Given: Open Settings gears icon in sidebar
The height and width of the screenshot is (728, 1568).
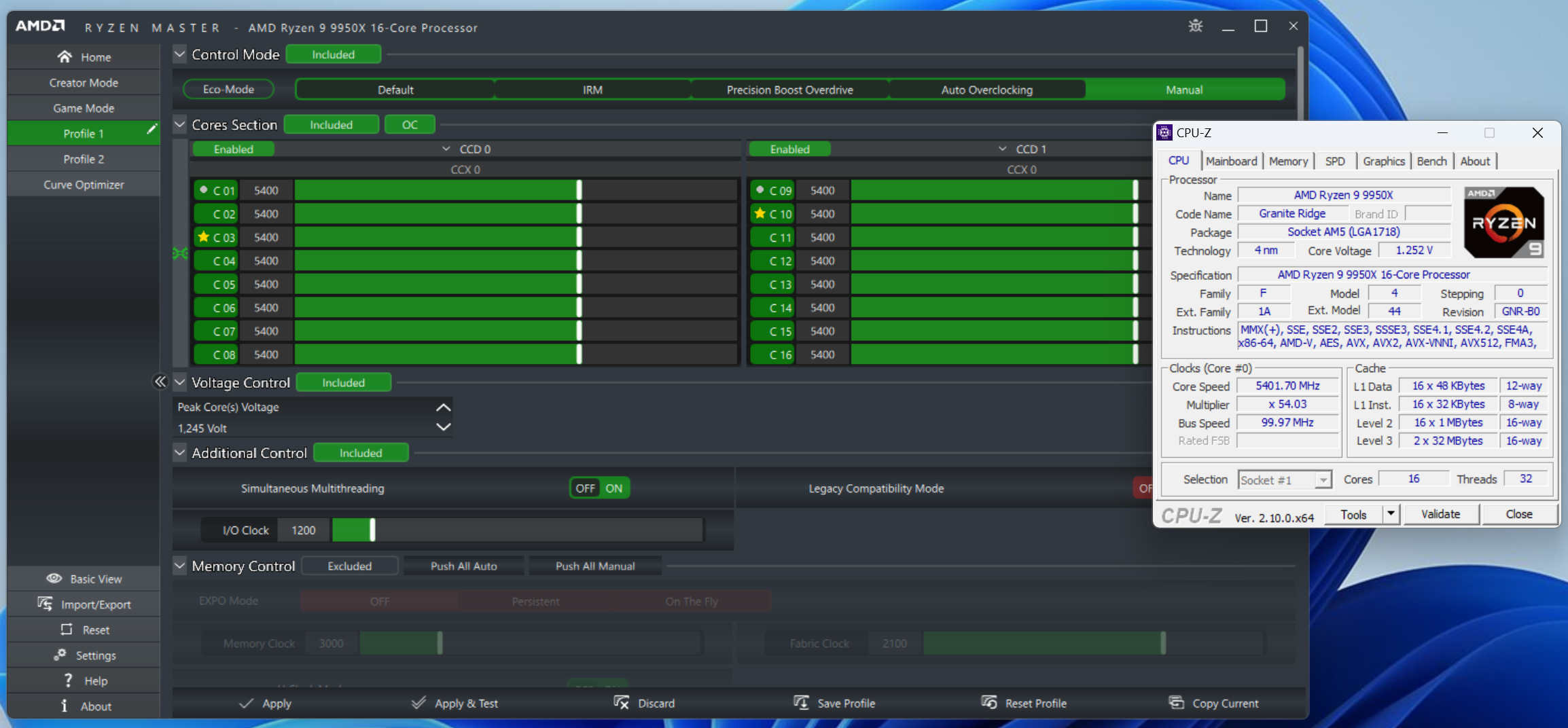Looking at the screenshot, I should coord(60,655).
